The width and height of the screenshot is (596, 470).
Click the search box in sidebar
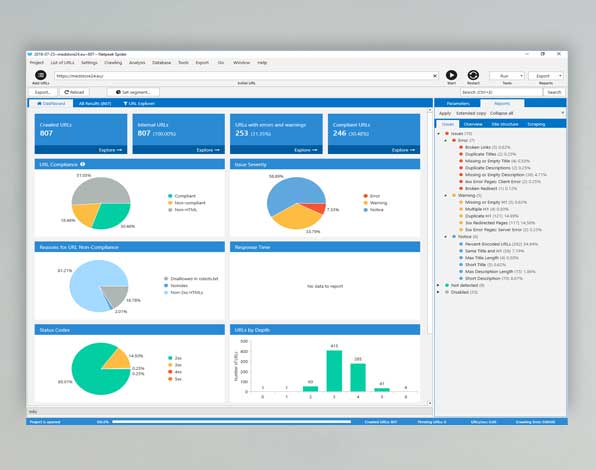click(x=501, y=92)
